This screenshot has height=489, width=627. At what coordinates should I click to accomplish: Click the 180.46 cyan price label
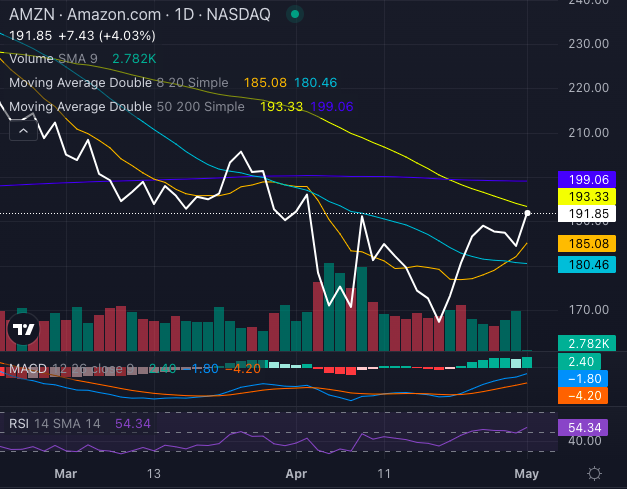(x=587, y=265)
